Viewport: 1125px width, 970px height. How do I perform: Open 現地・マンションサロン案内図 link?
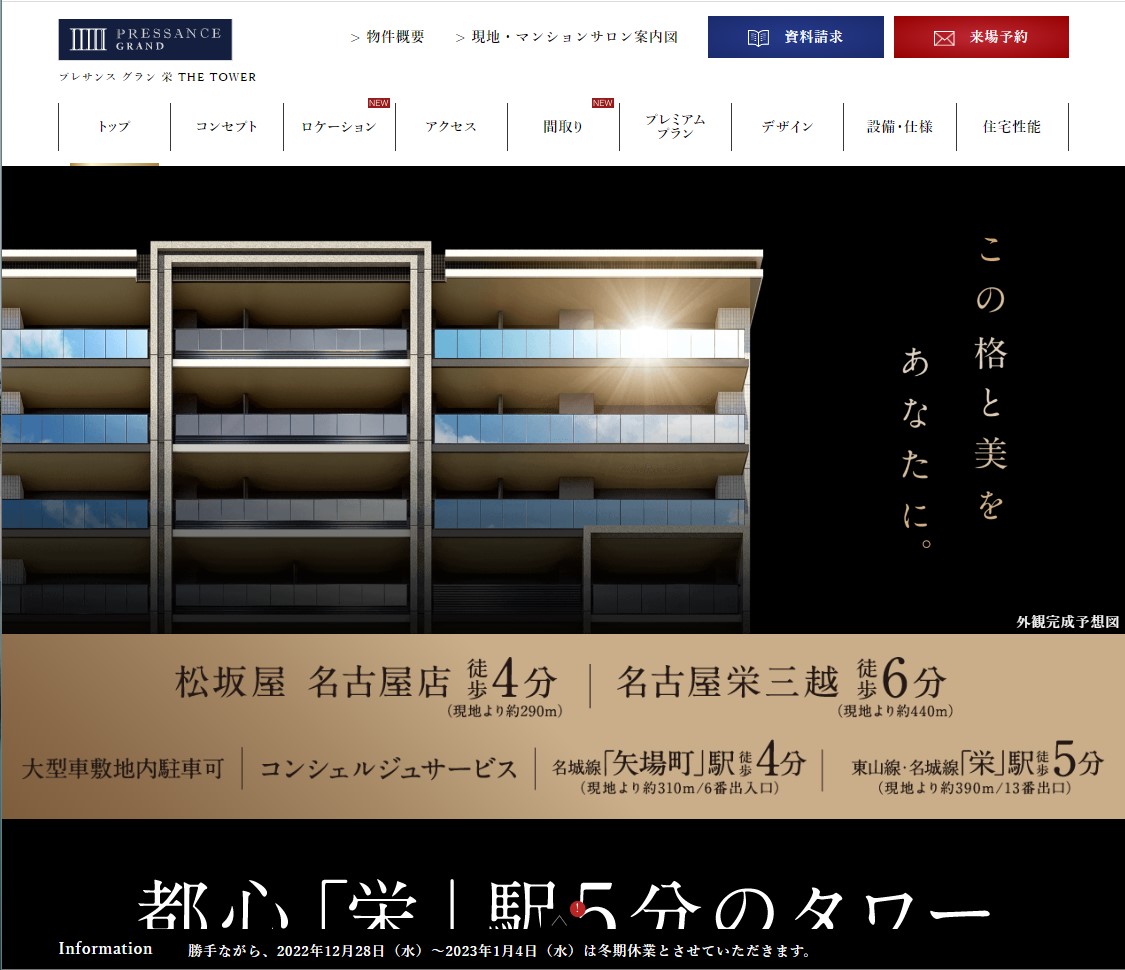point(567,37)
